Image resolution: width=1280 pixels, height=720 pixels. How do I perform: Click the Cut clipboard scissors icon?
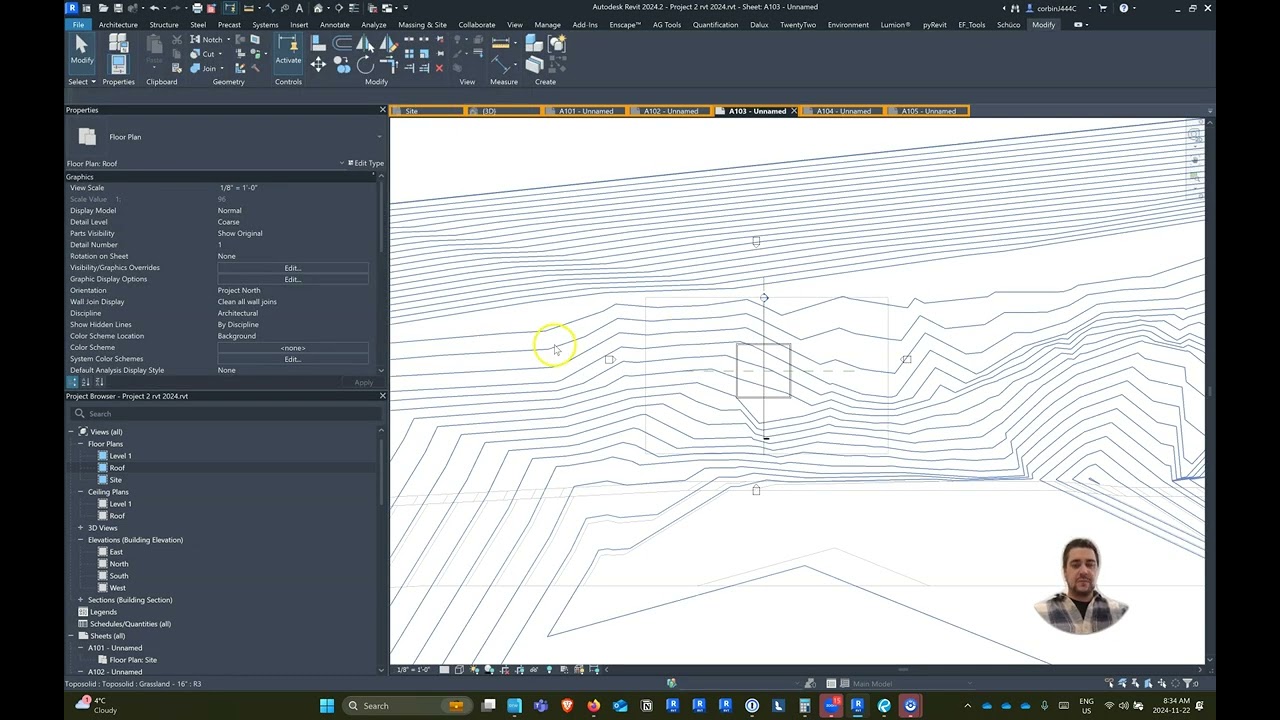(177, 40)
